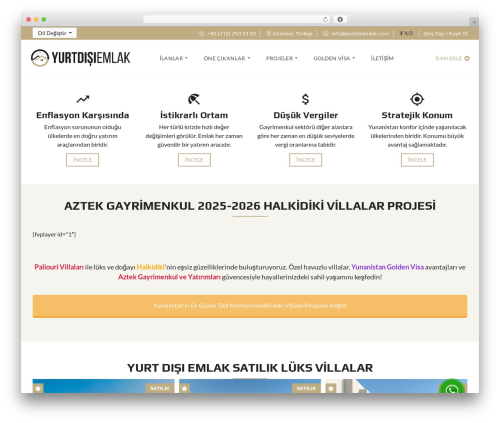
Task: Open the Paliouri Villaları link
Action: [x=59, y=267]
